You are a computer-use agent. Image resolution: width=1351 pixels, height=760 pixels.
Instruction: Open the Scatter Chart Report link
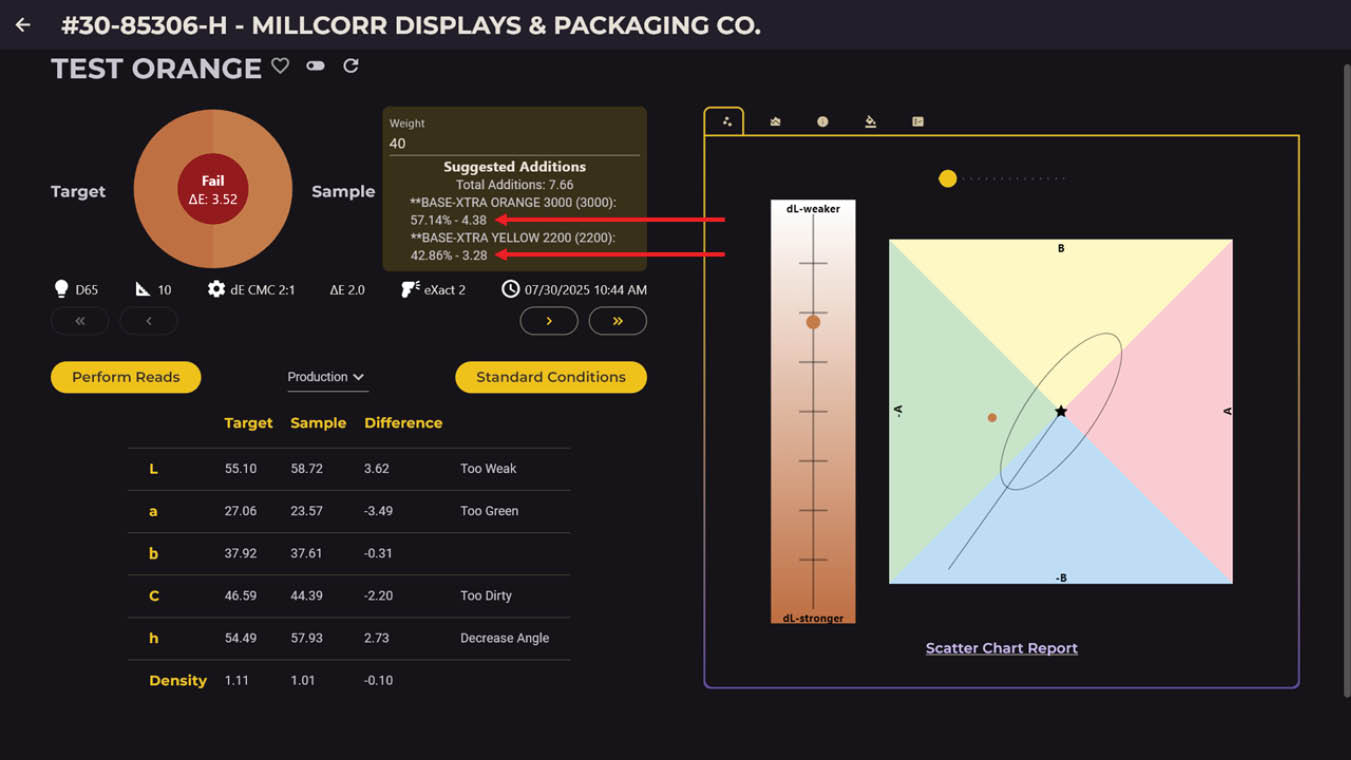coord(1001,648)
